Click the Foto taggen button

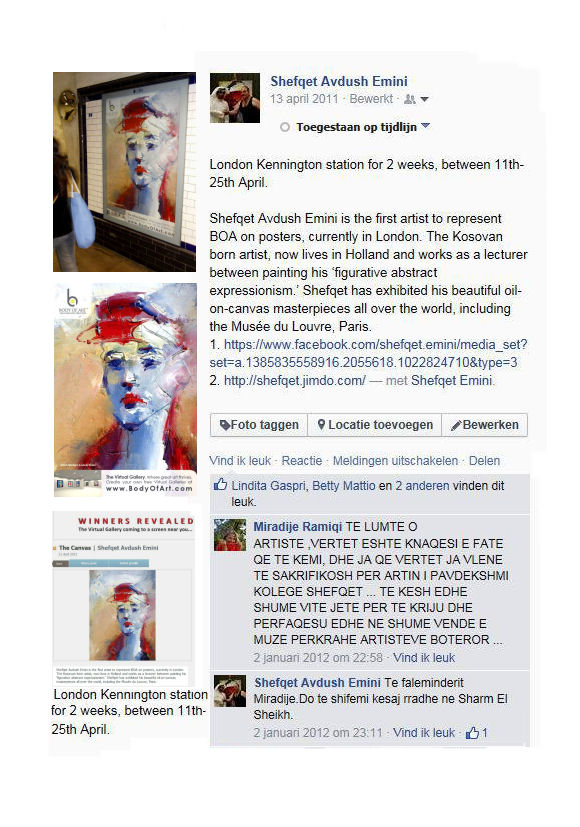click(x=259, y=425)
